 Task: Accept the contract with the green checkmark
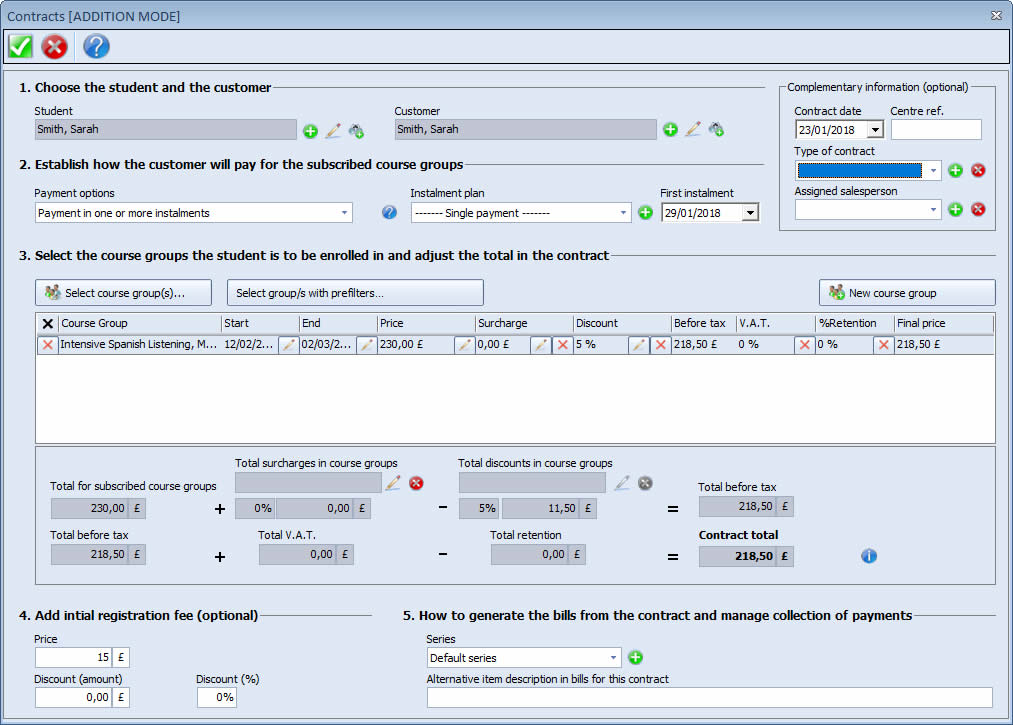pyautogui.click(x=20, y=47)
